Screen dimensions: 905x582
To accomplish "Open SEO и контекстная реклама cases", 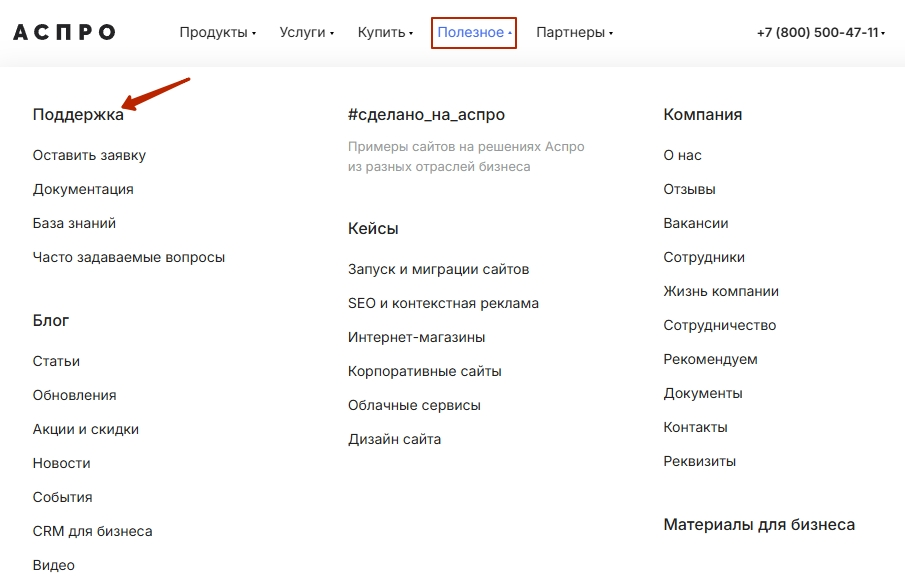I will tap(443, 304).
